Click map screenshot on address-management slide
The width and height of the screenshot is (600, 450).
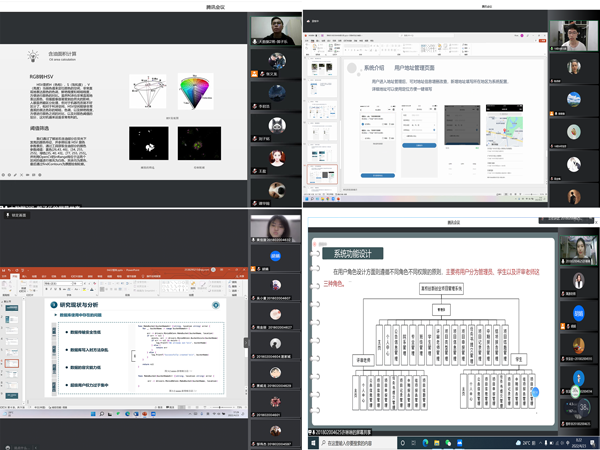click(504, 132)
